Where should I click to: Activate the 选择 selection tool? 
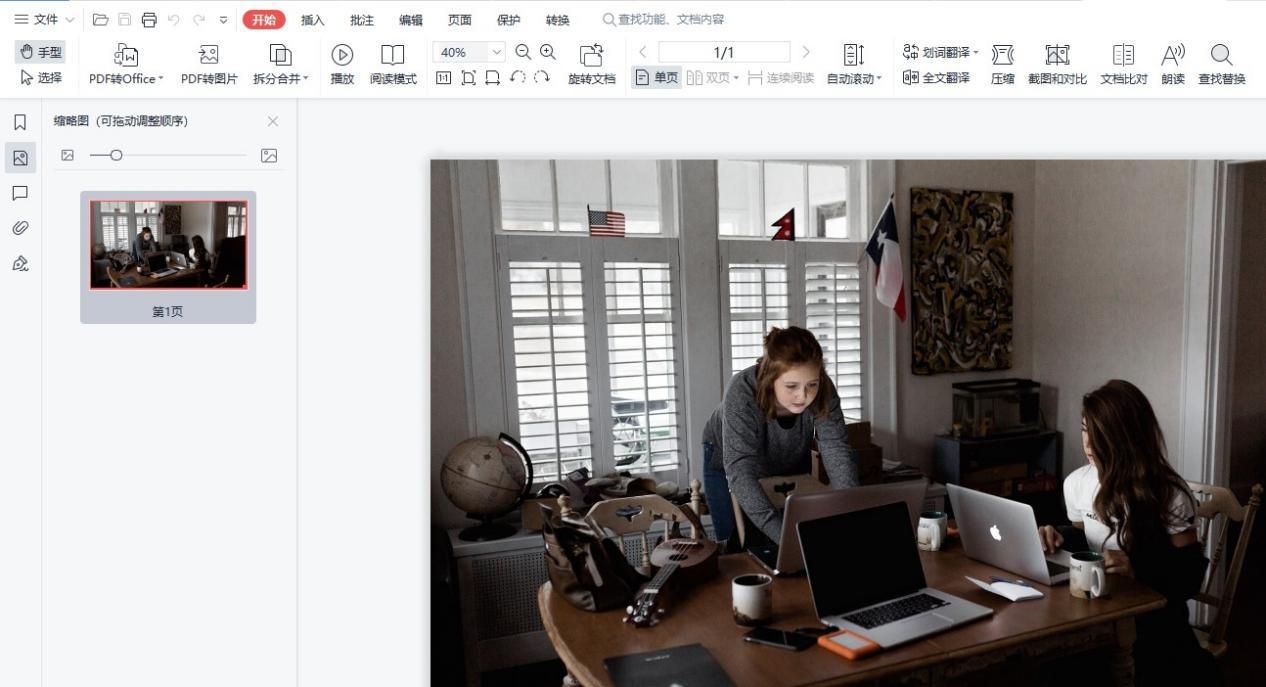(41, 77)
